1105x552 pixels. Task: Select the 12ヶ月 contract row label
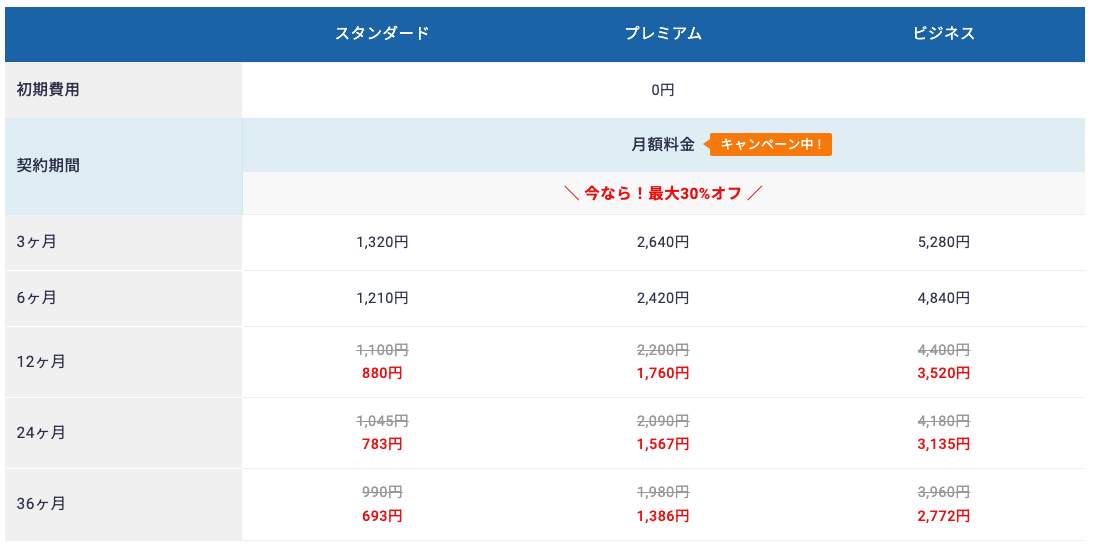point(41,361)
